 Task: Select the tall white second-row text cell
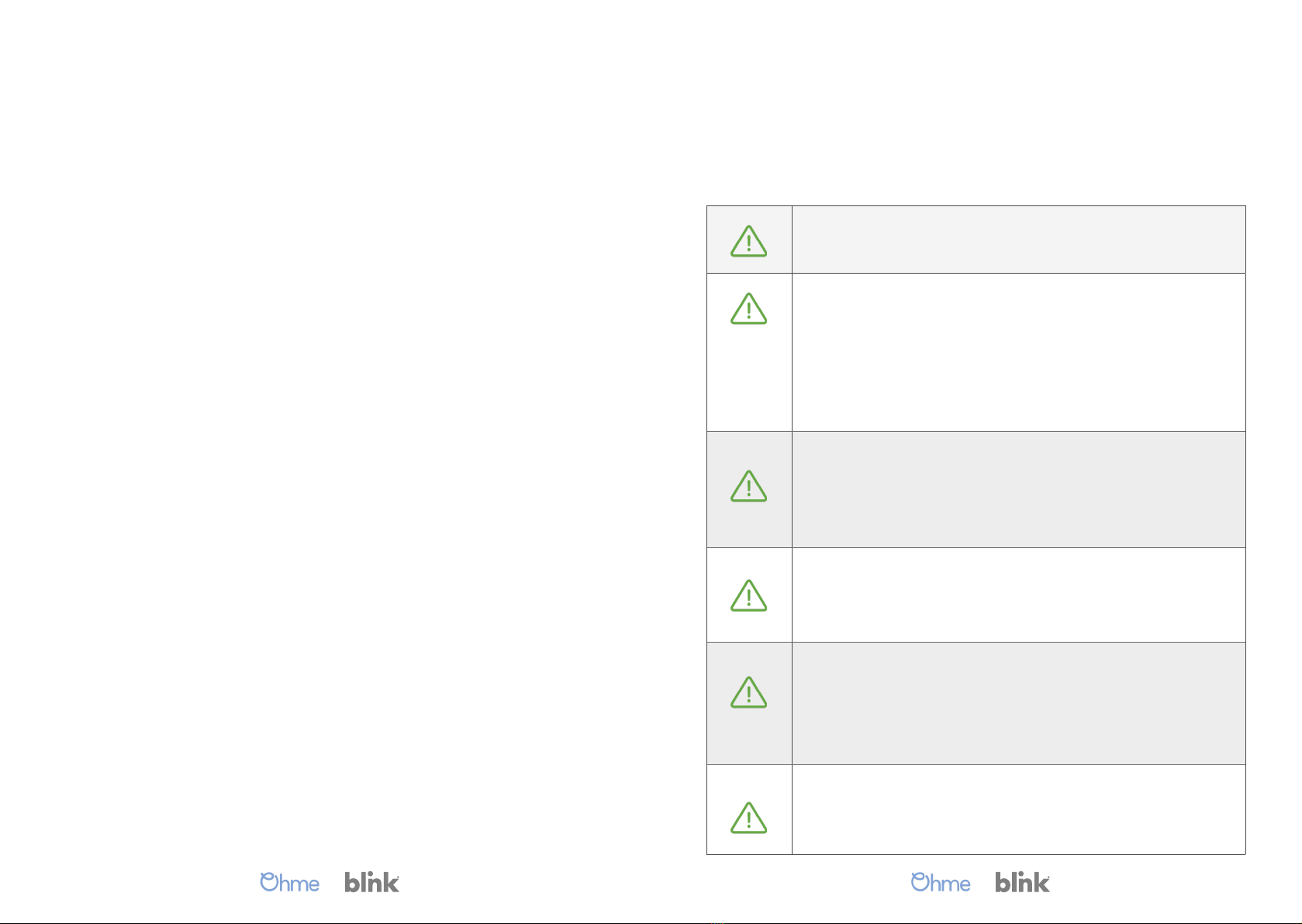(1018, 352)
